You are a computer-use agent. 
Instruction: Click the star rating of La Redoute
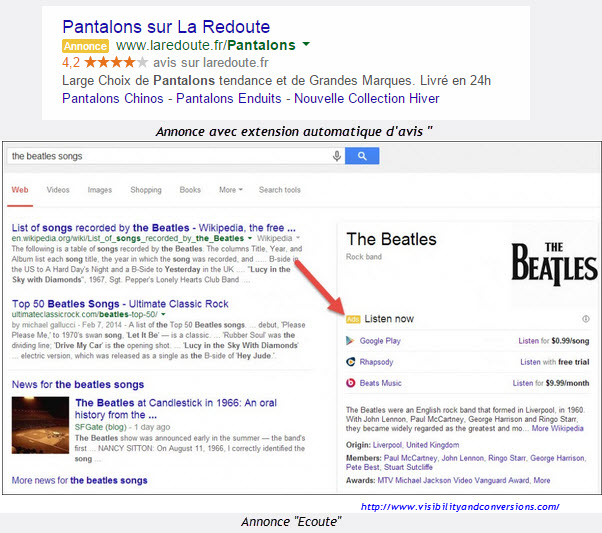coord(116,62)
